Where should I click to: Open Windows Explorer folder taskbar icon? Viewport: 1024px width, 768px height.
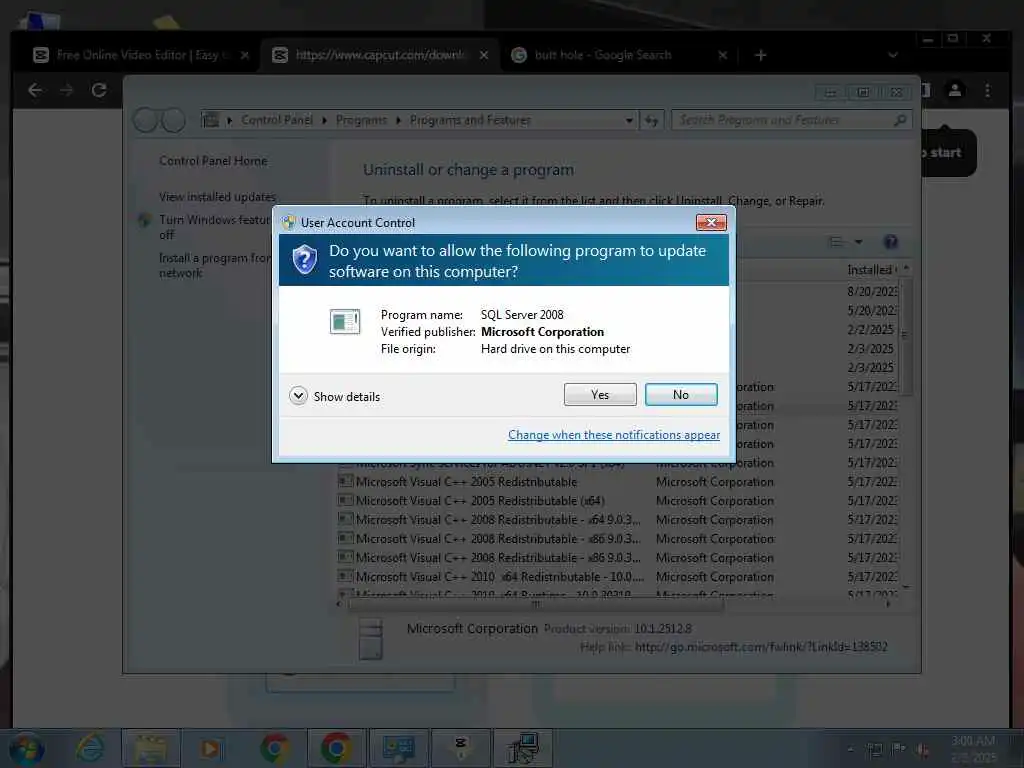click(x=150, y=748)
